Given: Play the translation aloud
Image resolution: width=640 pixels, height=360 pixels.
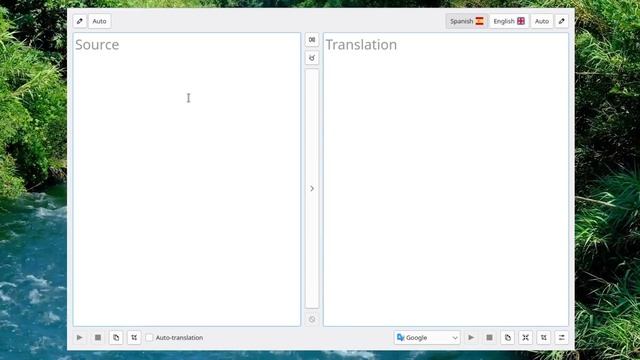Looking at the screenshot, I should click(471, 338).
